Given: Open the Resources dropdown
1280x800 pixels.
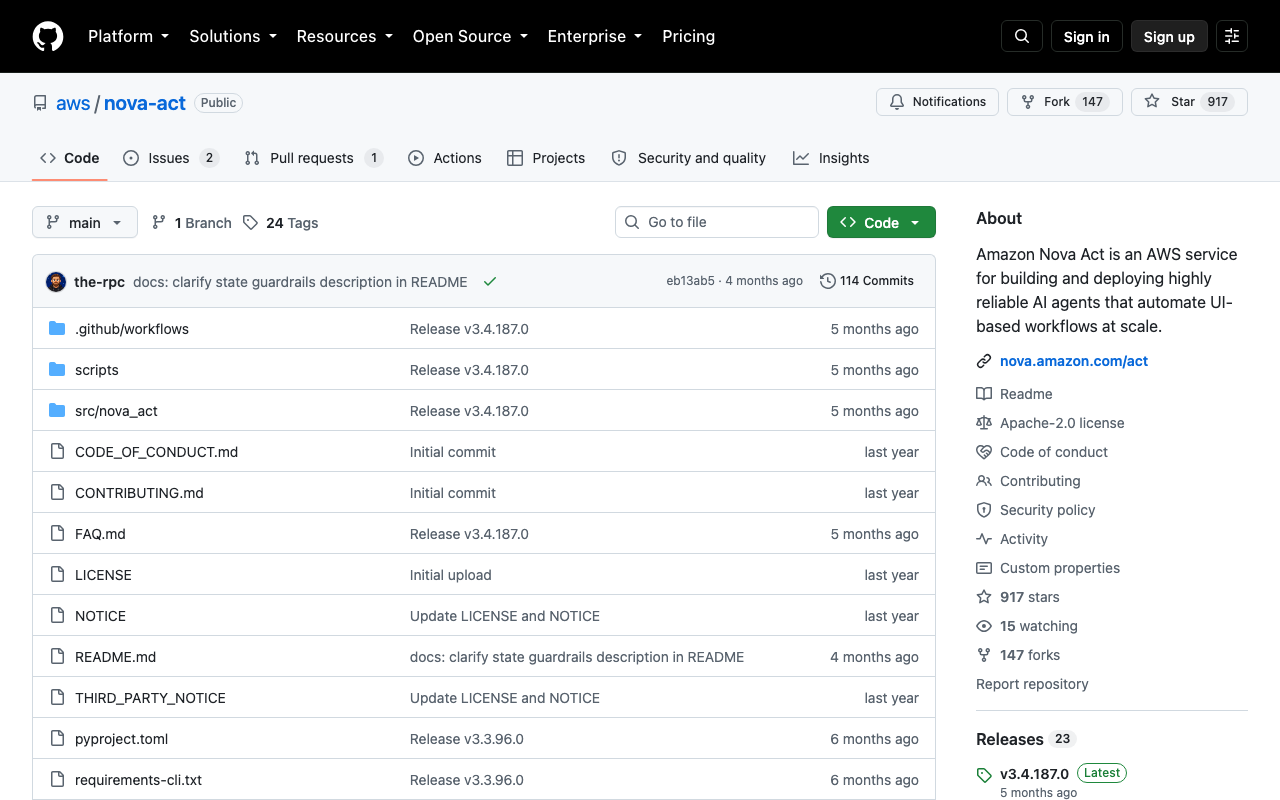Looking at the screenshot, I should [x=345, y=36].
